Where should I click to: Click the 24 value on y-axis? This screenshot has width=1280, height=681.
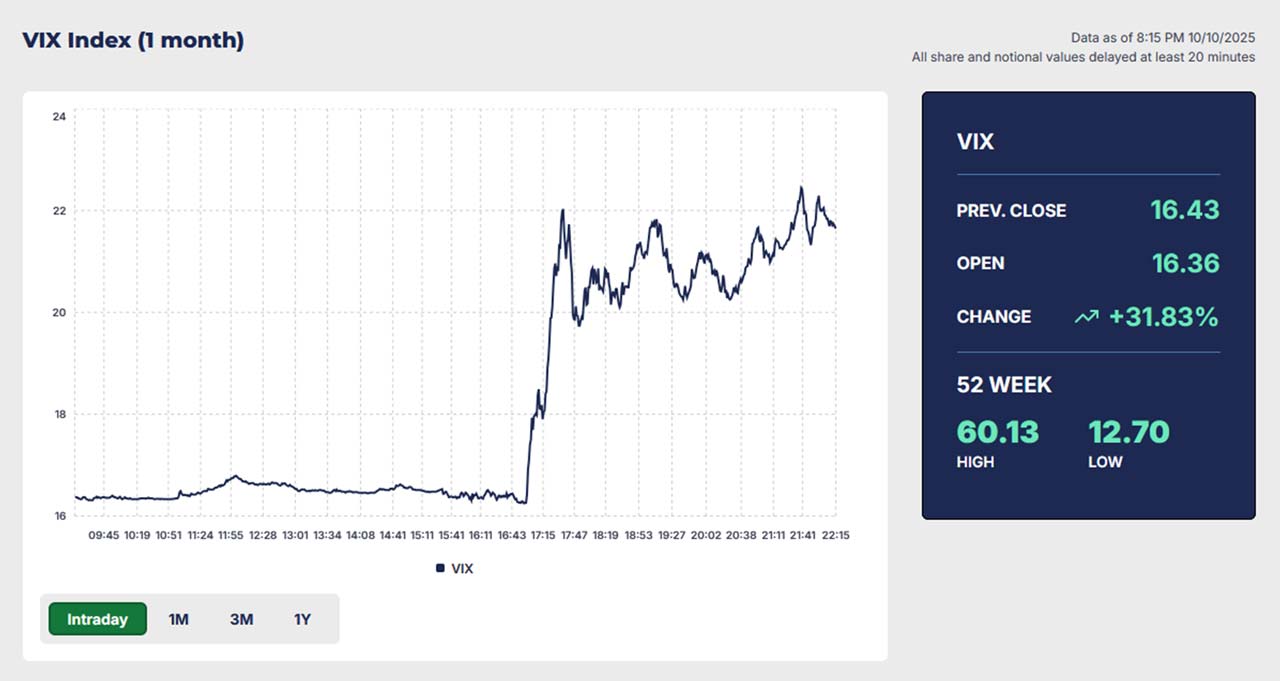point(59,117)
